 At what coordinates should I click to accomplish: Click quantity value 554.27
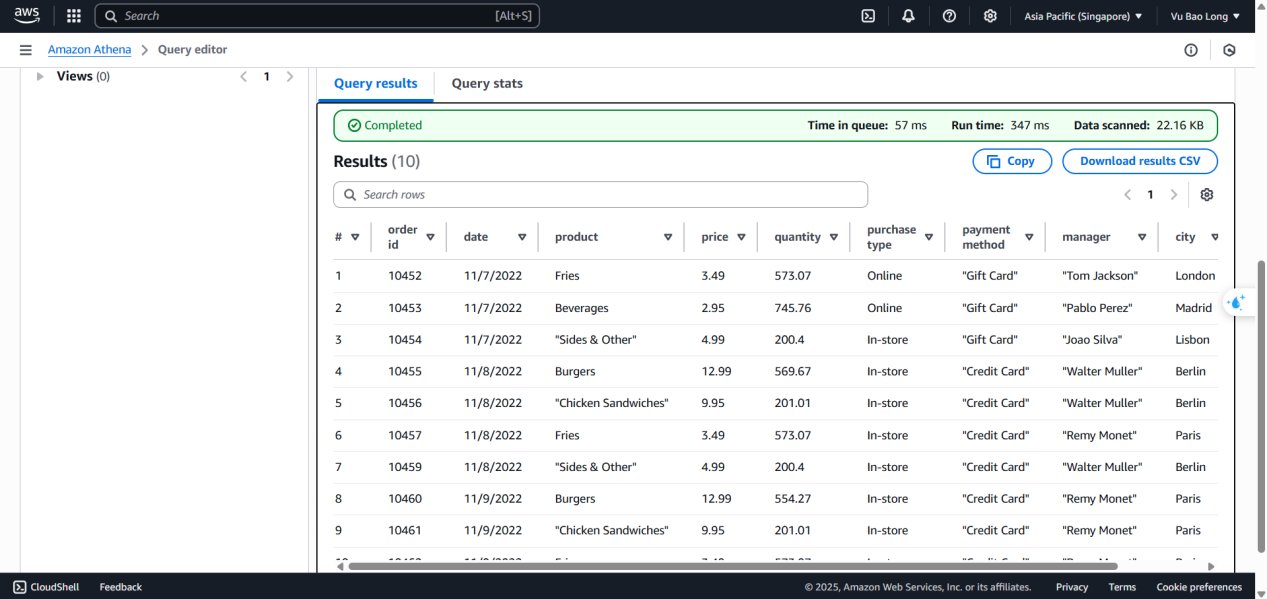point(793,499)
